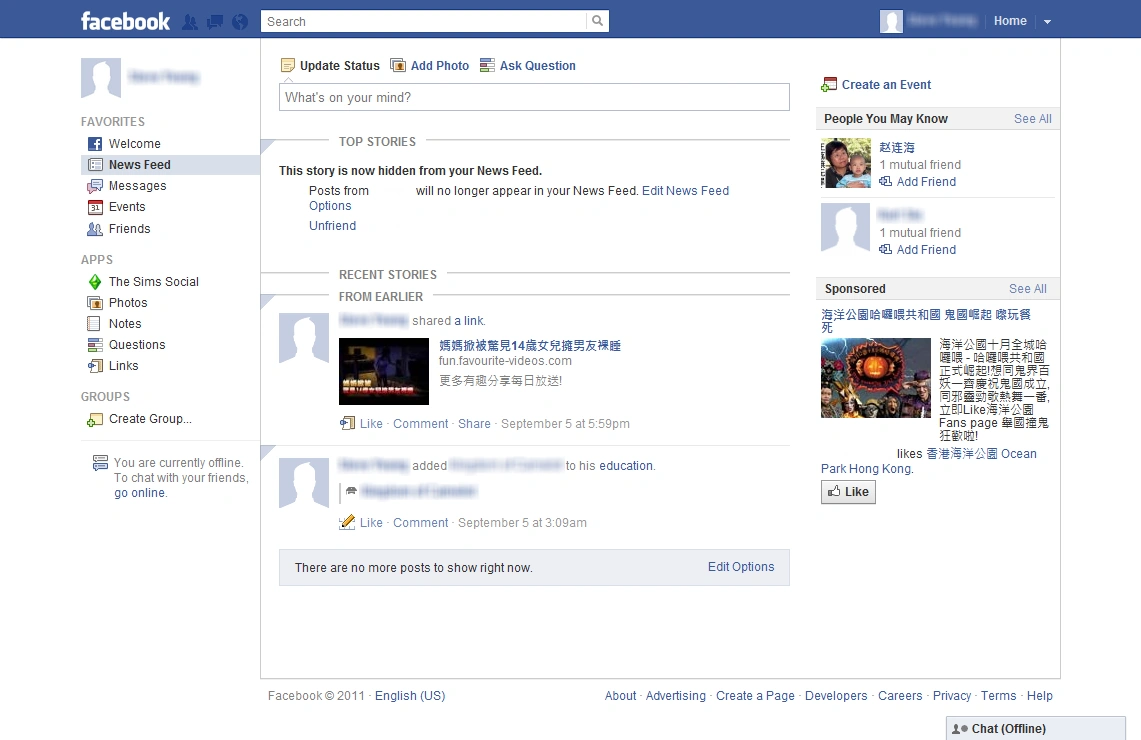
Task: Click Edit News Feed Options link
Action: pyautogui.click(x=685, y=191)
